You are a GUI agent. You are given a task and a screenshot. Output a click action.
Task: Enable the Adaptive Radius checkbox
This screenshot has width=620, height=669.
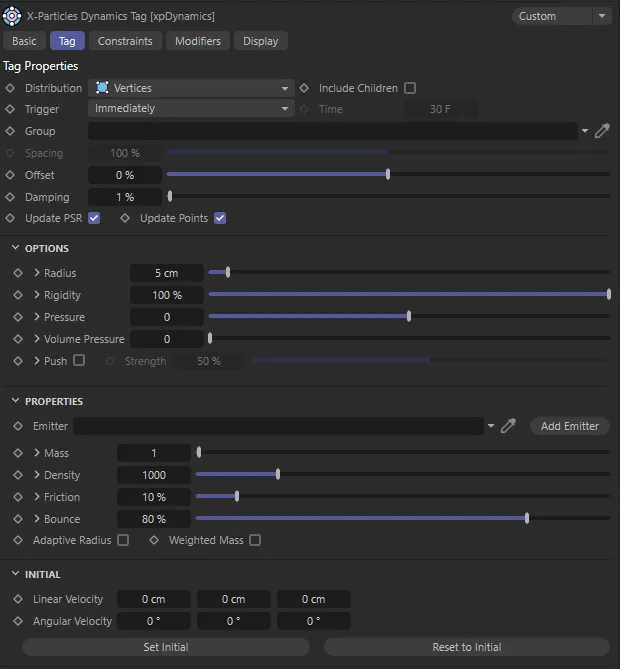pos(123,540)
